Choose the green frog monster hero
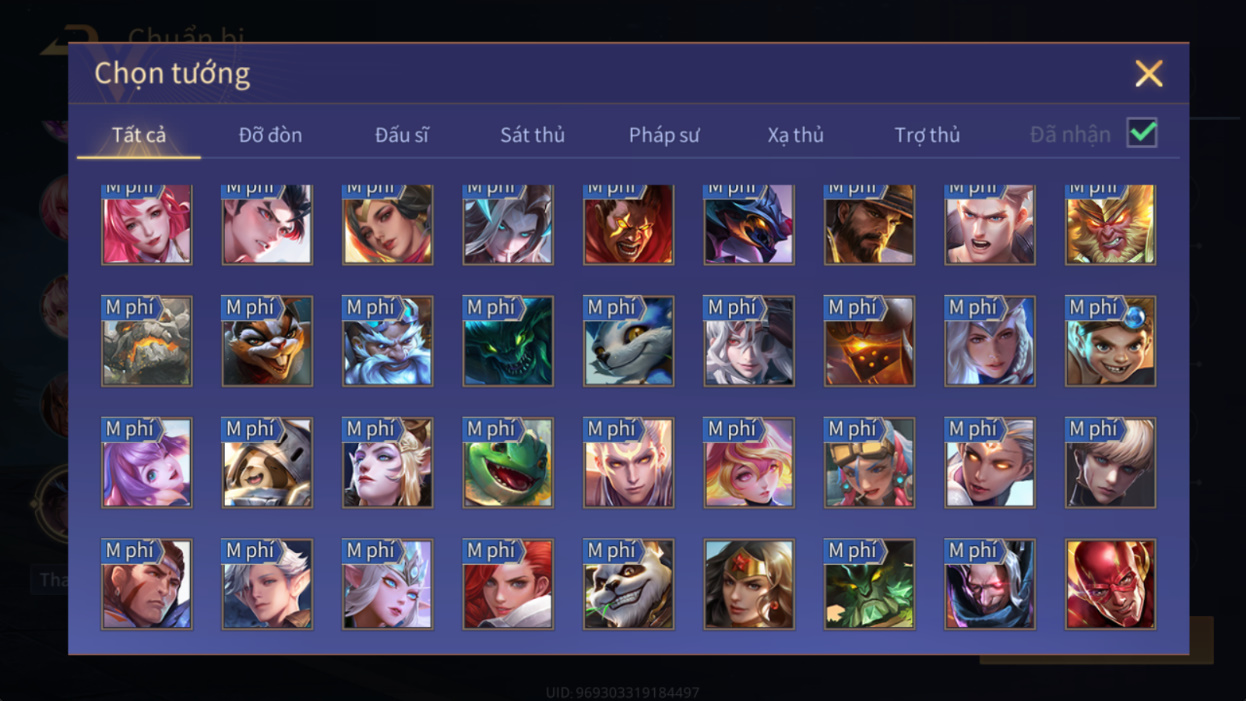This screenshot has width=1246, height=701. point(508,463)
